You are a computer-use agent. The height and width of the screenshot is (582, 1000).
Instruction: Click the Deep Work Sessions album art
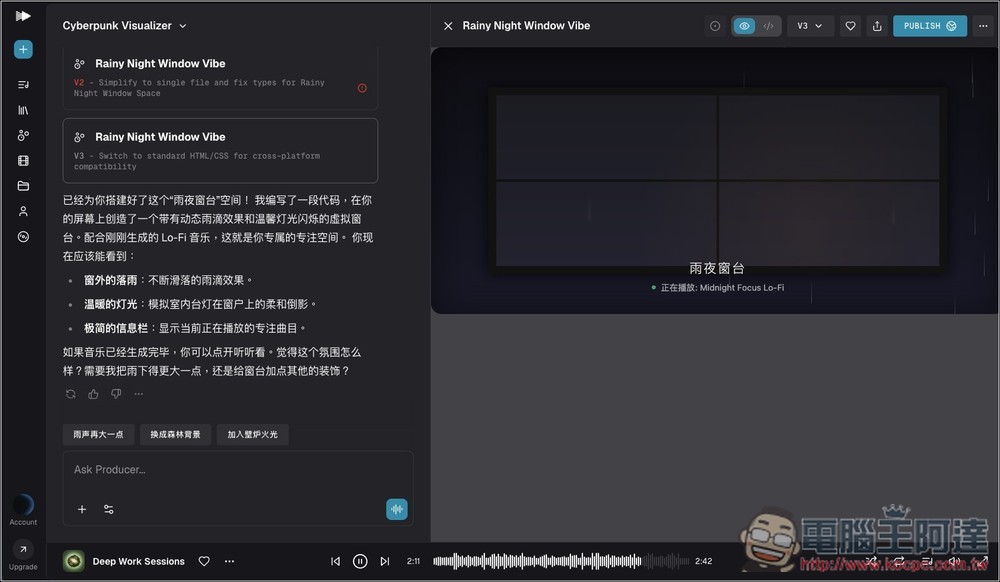click(73, 561)
